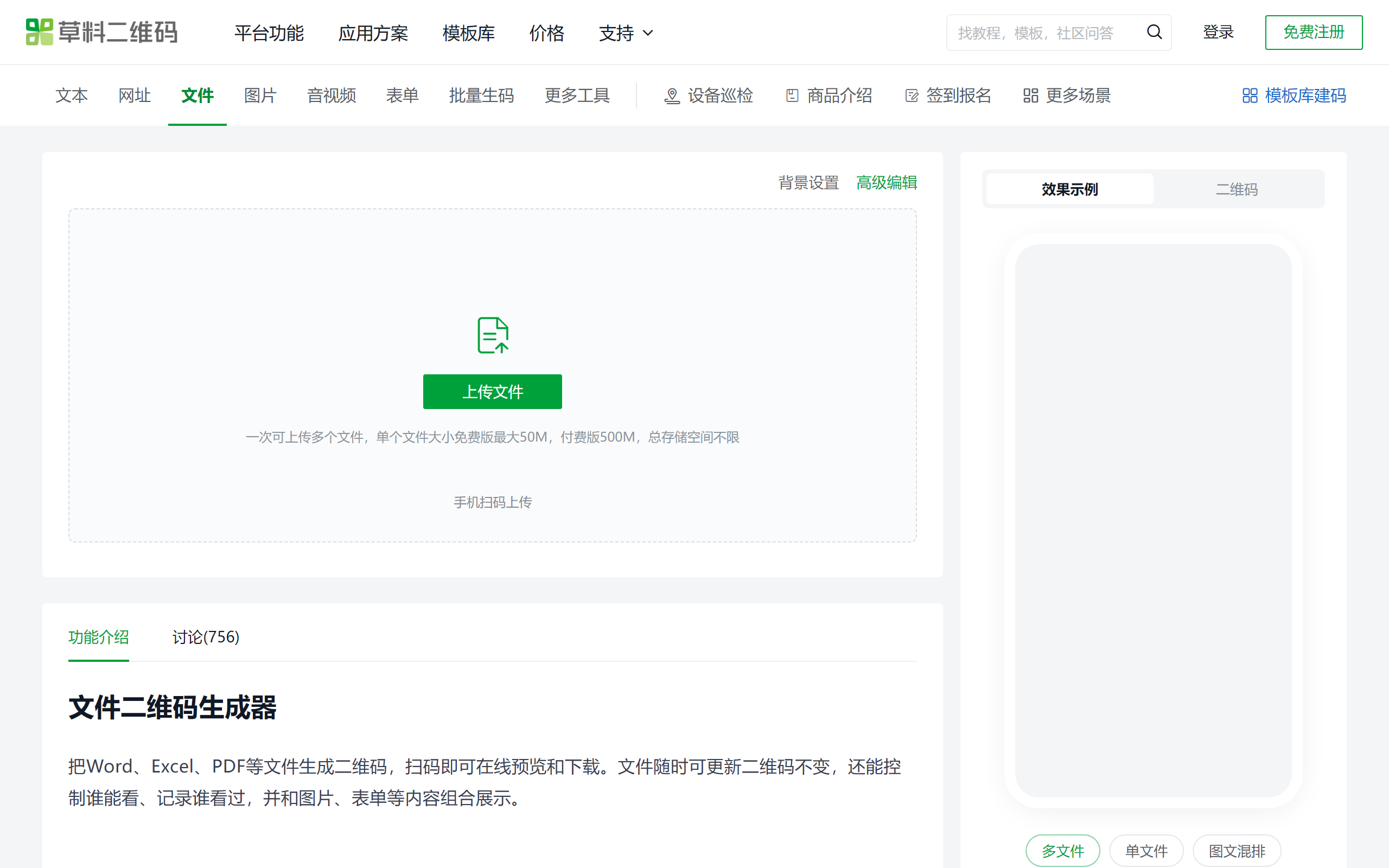
Task: Switch to 功能介绍 tab
Action: (x=99, y=637)
